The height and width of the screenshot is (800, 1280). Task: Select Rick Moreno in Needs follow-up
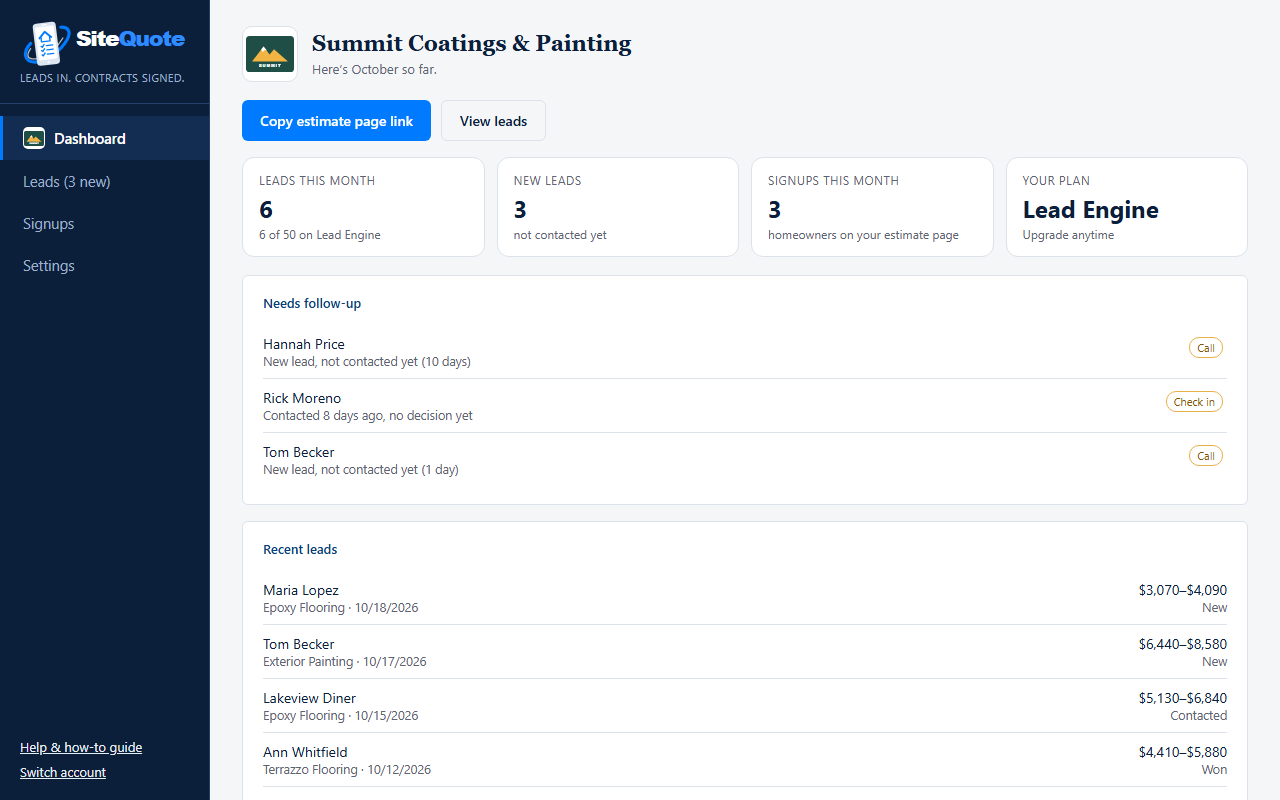pyautogui.click(x=745, y=406)
